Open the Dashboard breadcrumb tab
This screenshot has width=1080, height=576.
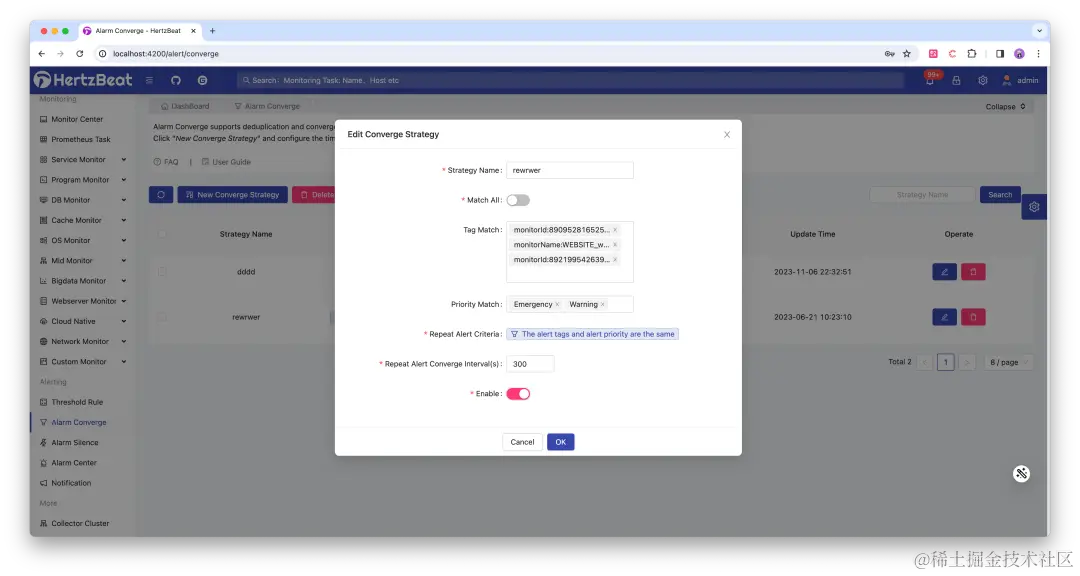(x=185, y=106)
